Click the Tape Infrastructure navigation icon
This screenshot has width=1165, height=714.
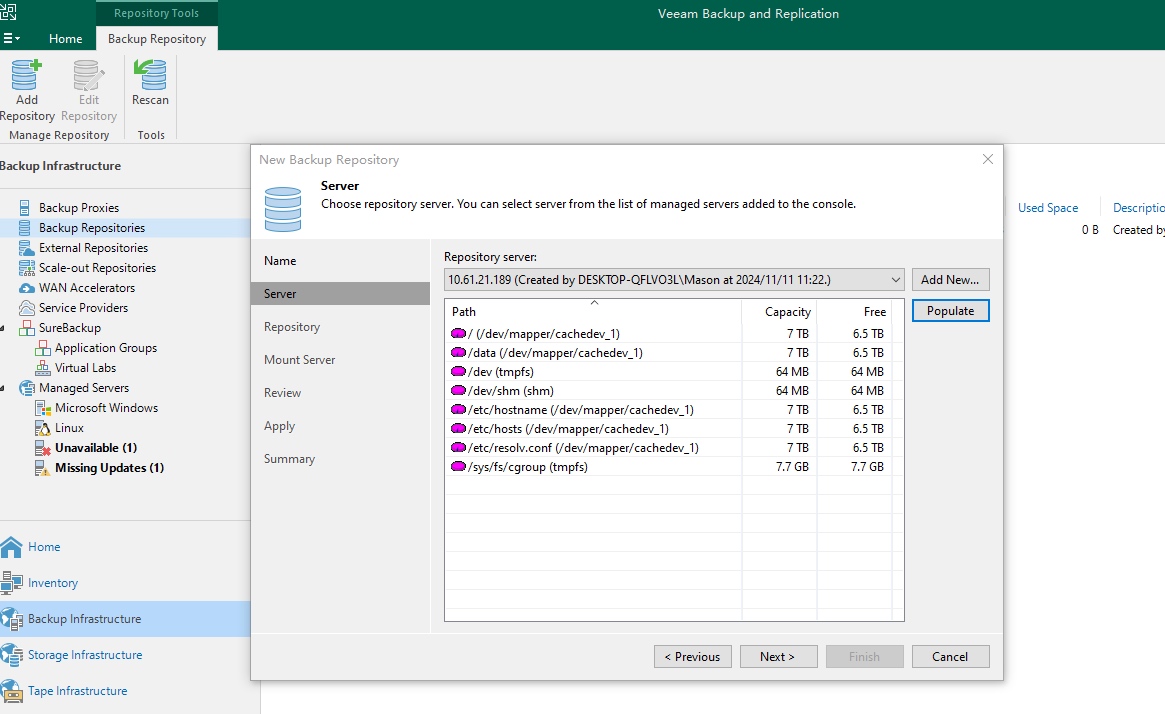pos(11,691)
